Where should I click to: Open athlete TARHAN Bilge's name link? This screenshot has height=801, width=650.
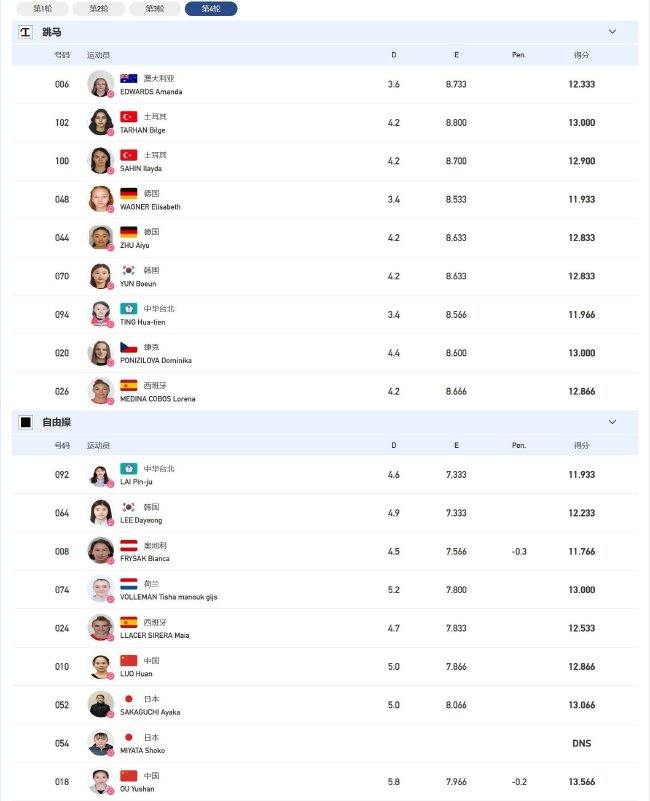coord(141,130)
